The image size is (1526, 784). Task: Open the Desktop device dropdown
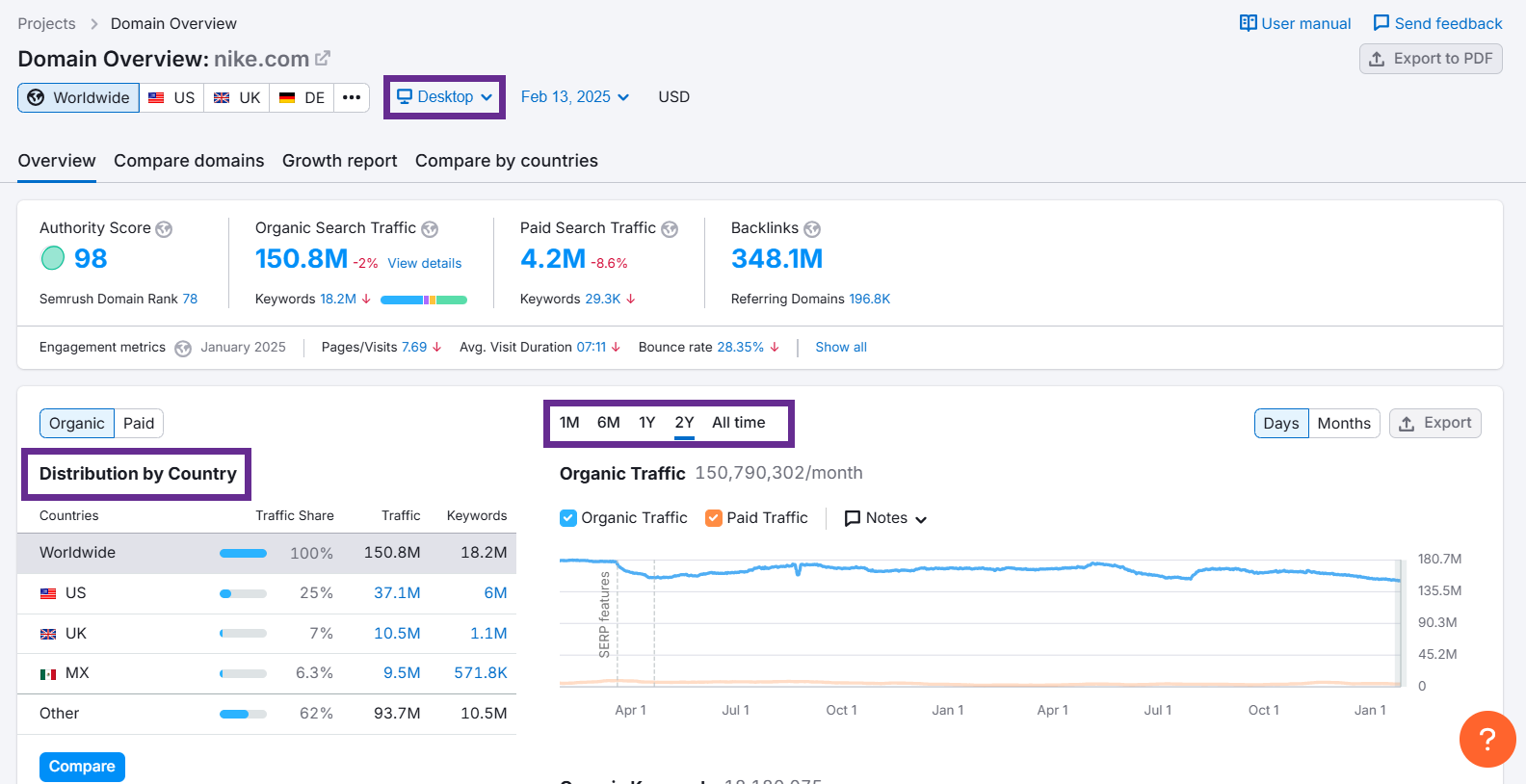tap(445, 97)
